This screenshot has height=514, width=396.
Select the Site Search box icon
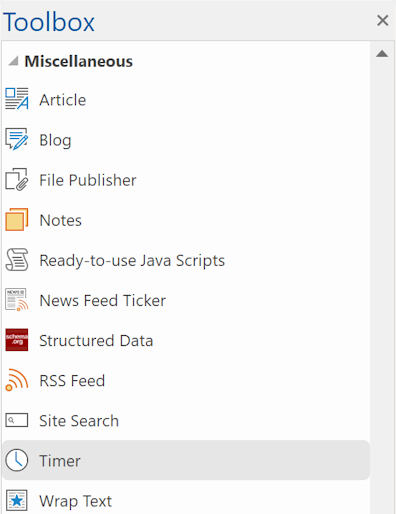(17, 420)
